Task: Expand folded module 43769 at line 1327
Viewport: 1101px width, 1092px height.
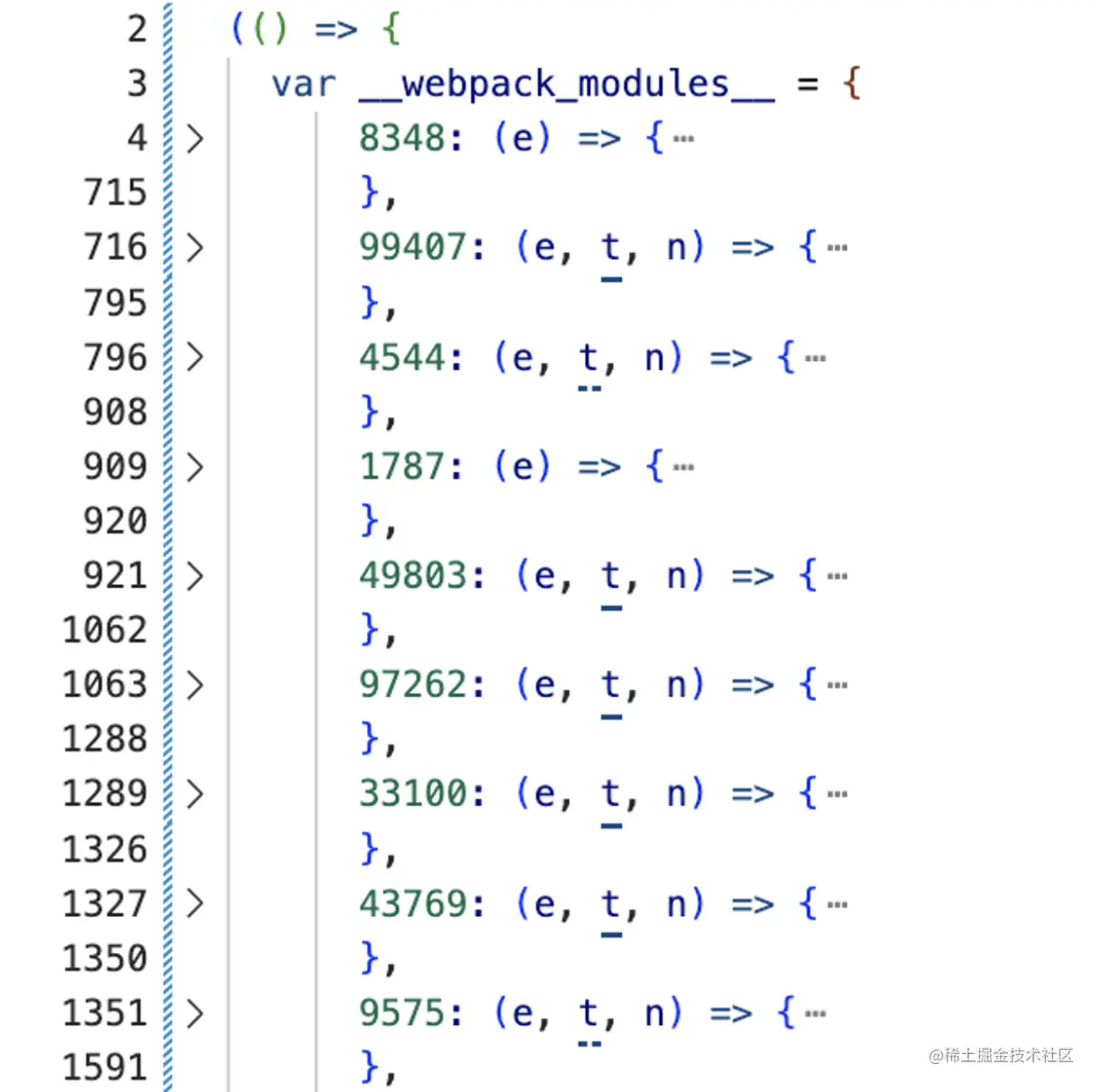Action: [x=194, y=904]
